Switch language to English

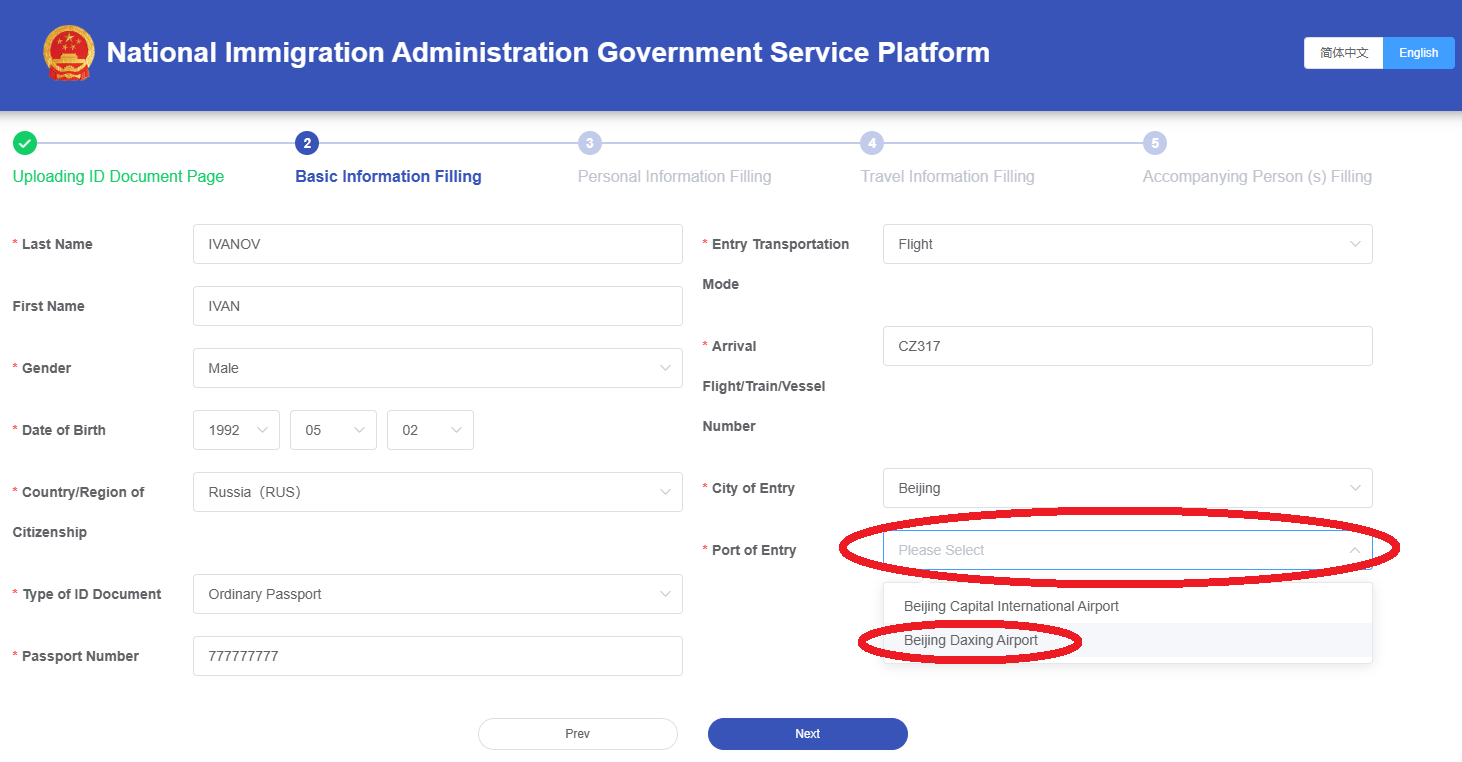coord(1418,53)
